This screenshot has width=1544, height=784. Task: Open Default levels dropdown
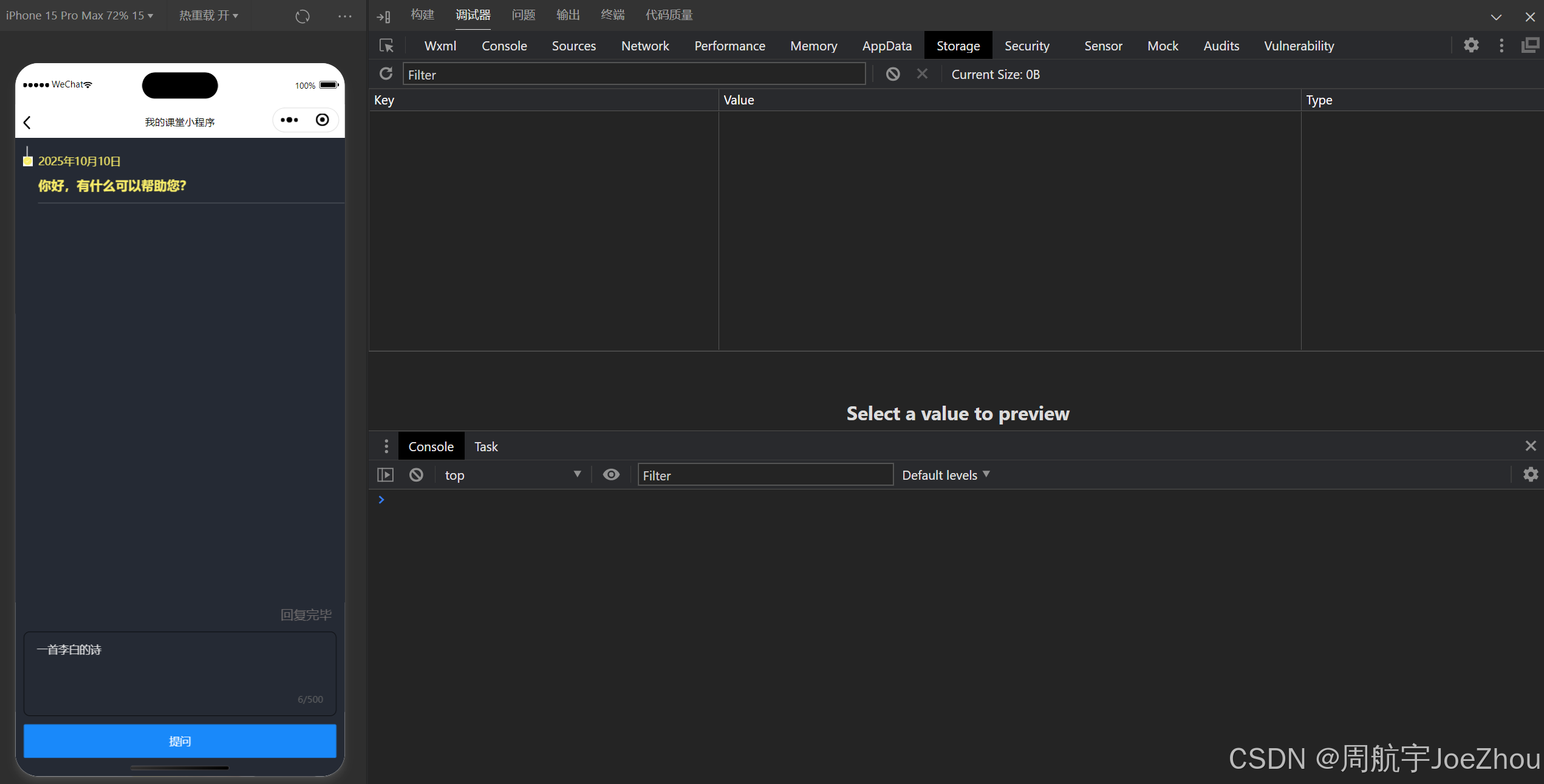tap(945, 475)
